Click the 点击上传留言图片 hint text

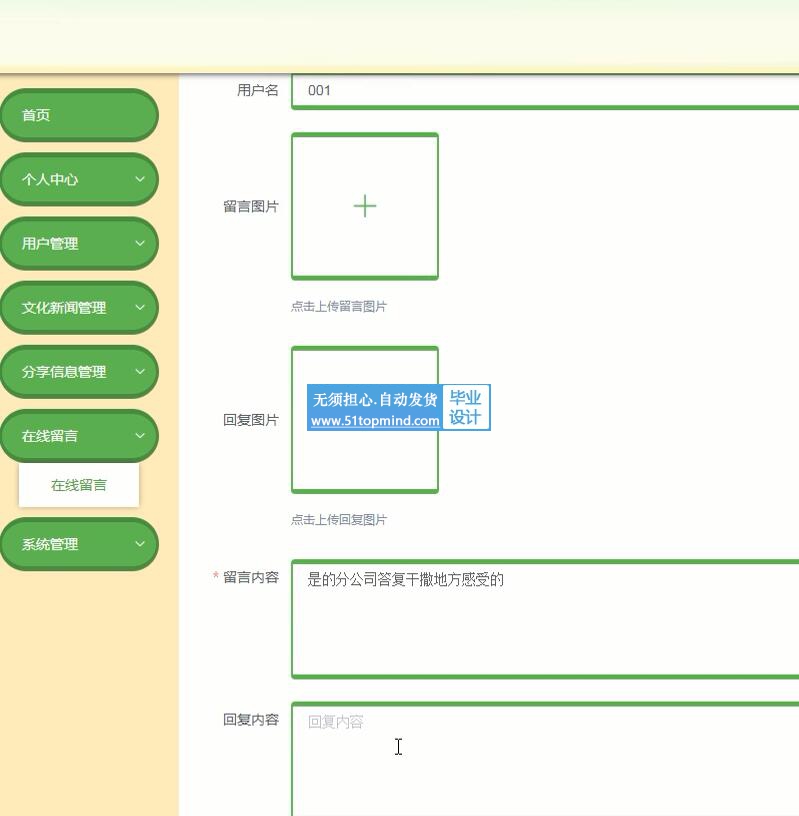pyautogui.click(x=339, y=307)
